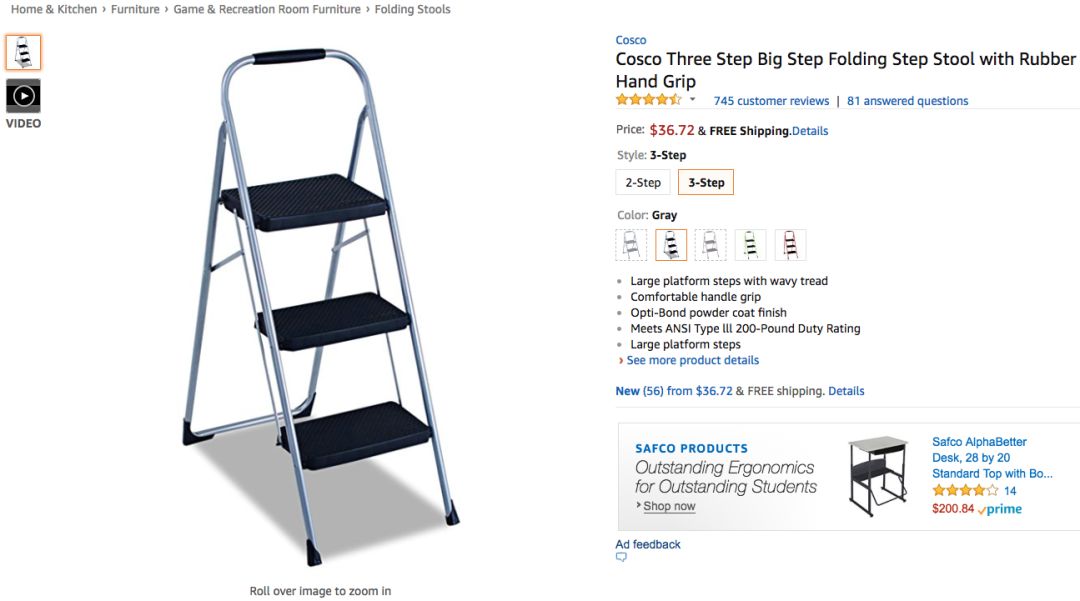Select the first color swatch
The image size is (1080, 601).
(631, 245)
